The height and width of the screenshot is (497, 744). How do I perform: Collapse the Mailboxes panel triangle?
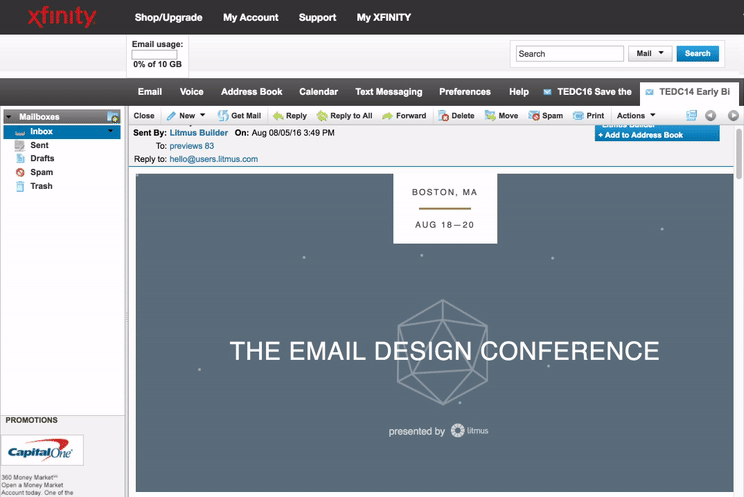pos(9,117)
